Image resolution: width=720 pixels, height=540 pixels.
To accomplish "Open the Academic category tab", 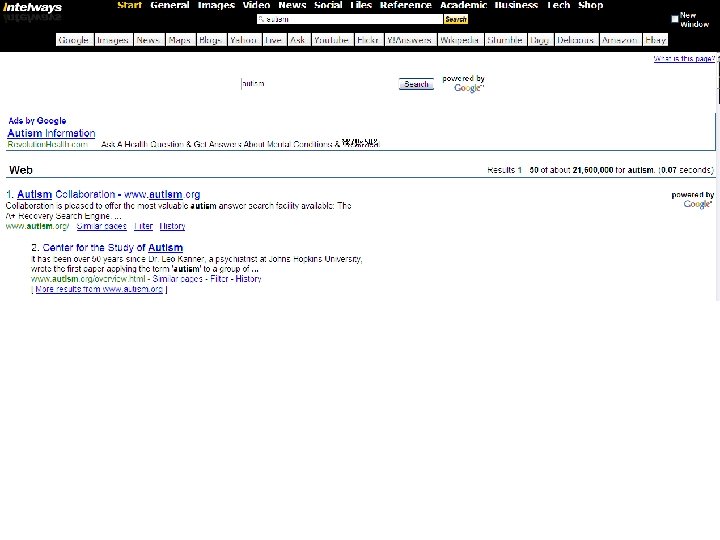I will [x=463, y=5].
